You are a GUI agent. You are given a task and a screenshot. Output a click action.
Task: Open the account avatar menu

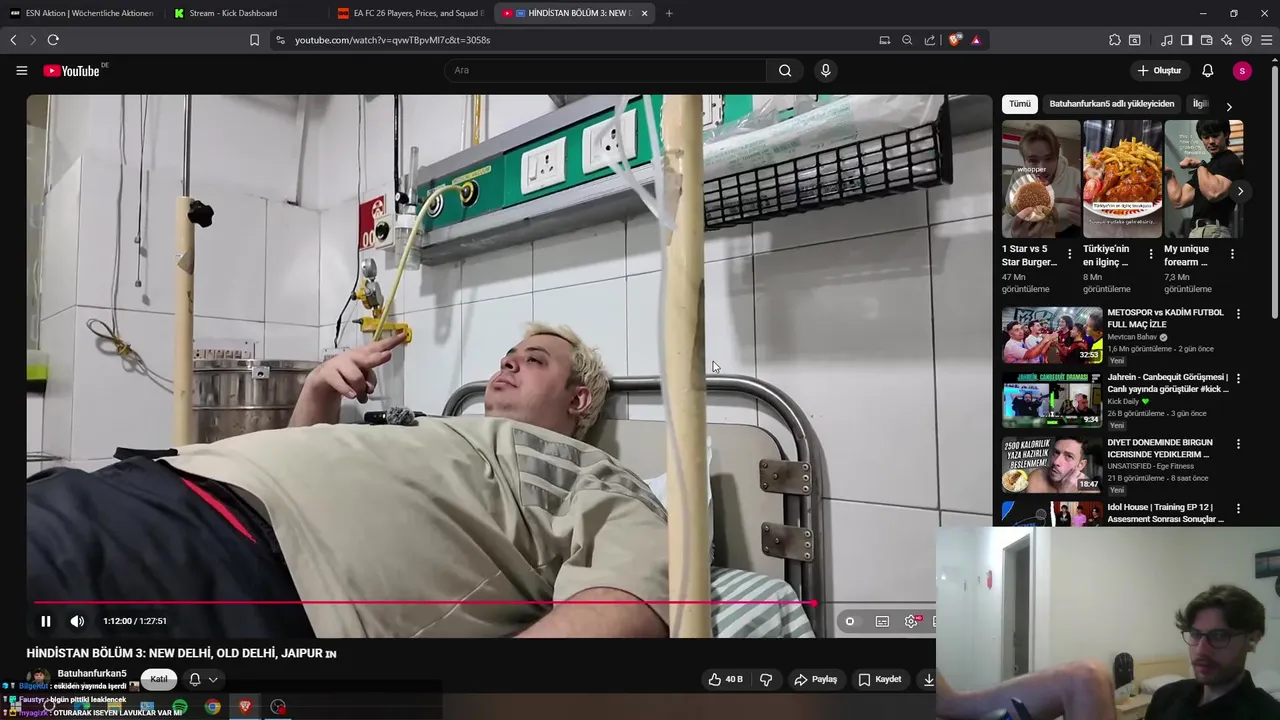1242,71
